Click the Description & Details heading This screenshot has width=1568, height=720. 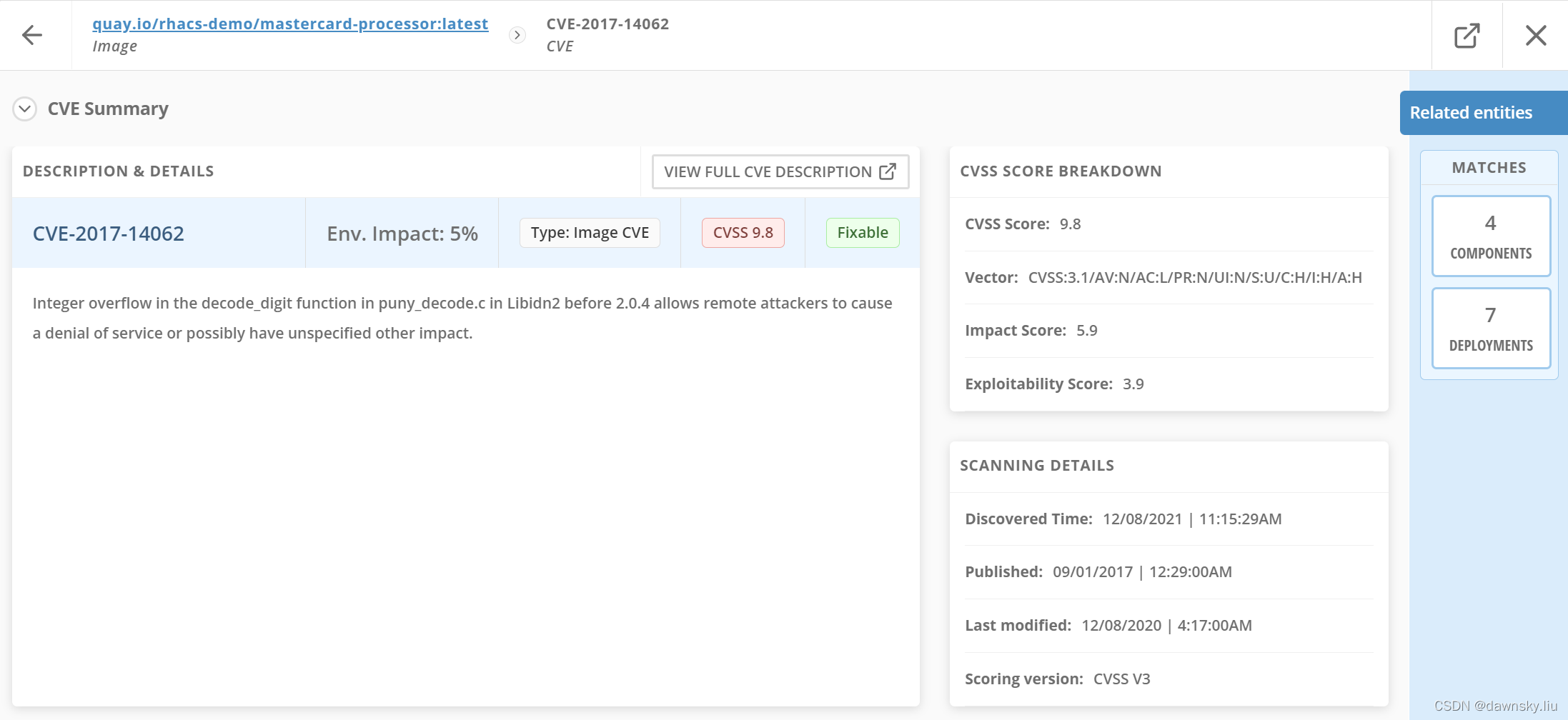(119, 171)
